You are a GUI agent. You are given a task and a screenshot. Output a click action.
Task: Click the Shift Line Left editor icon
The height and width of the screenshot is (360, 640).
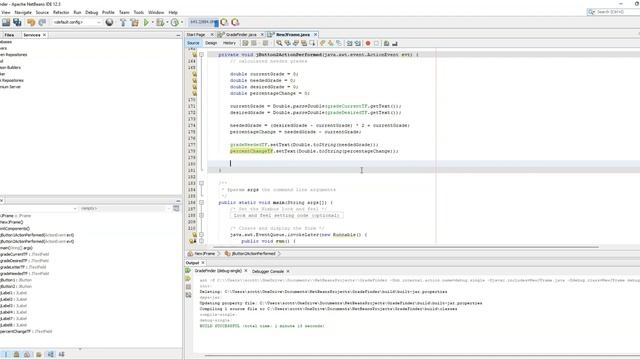point(349,43)
